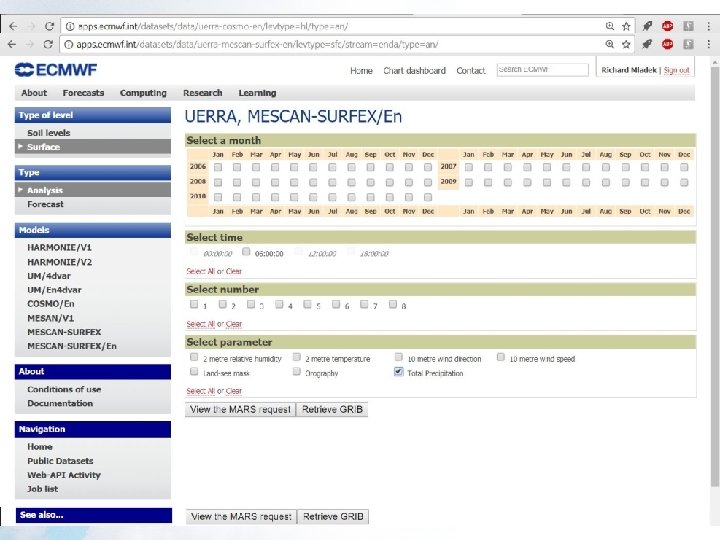
Task: Reload the page from the lower browser toolbar
Action: point(48,45)
